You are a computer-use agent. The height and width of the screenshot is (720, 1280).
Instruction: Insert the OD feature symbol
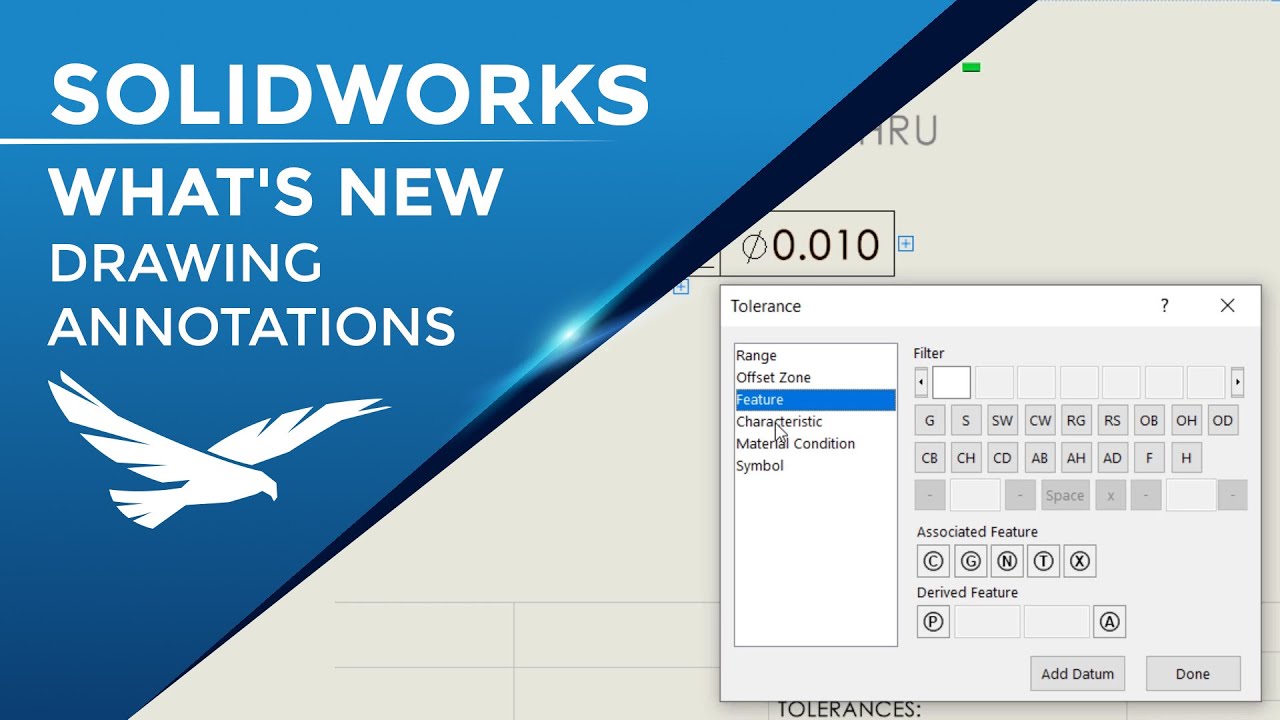tap(1222, 421)
